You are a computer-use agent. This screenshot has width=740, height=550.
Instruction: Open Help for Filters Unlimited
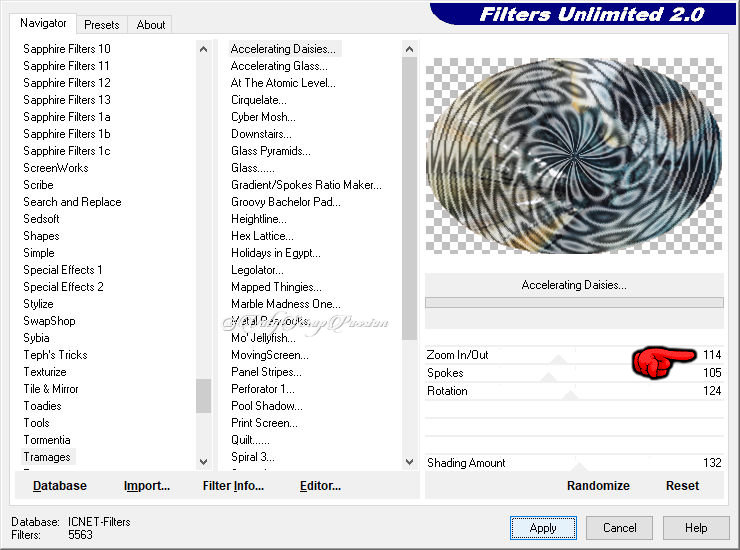(696, 528)
